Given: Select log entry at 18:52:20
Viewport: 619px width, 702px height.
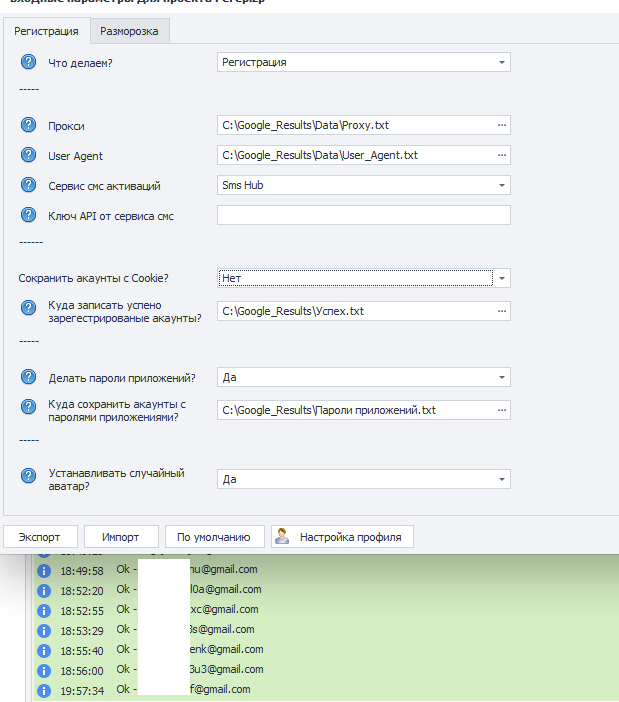Looking at the screenshot, I should [x=327, y=591].
